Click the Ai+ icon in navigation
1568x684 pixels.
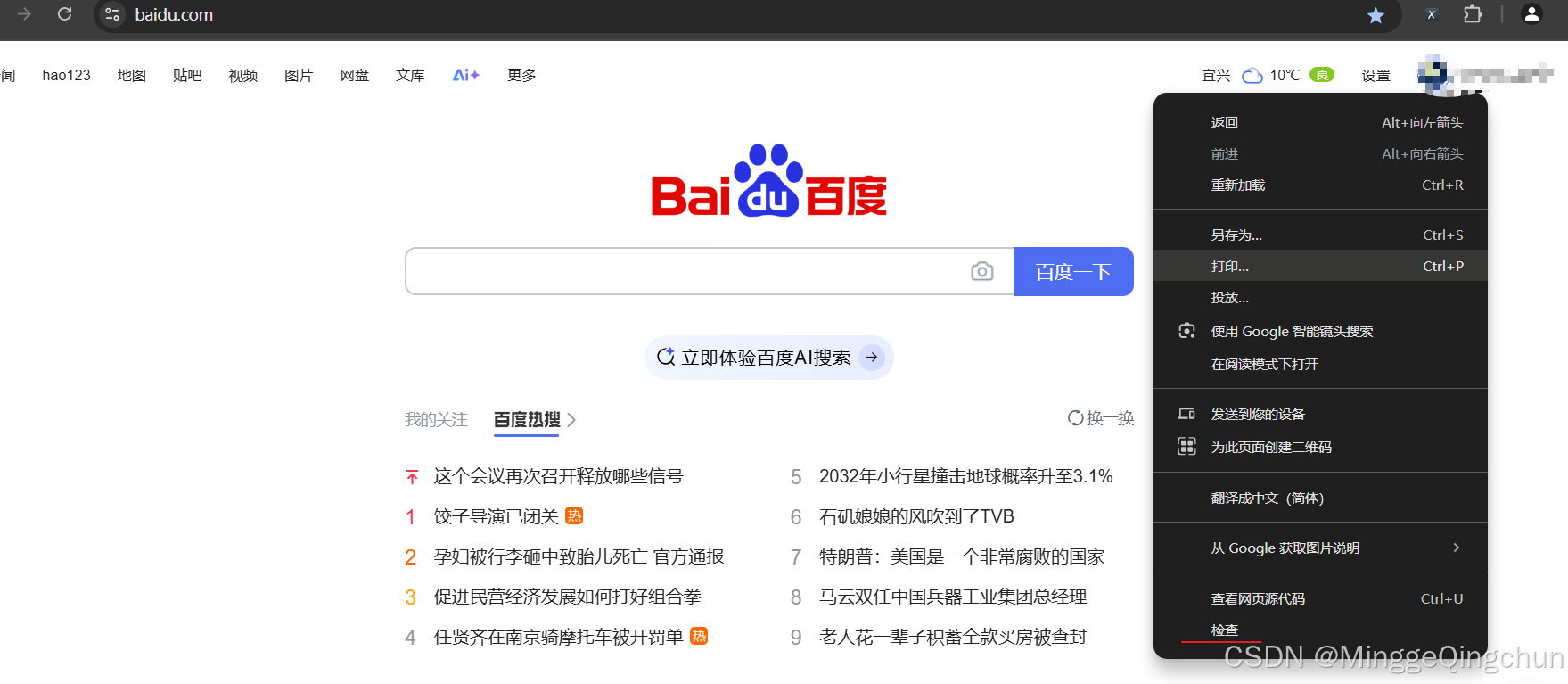(x=466, y=75)
